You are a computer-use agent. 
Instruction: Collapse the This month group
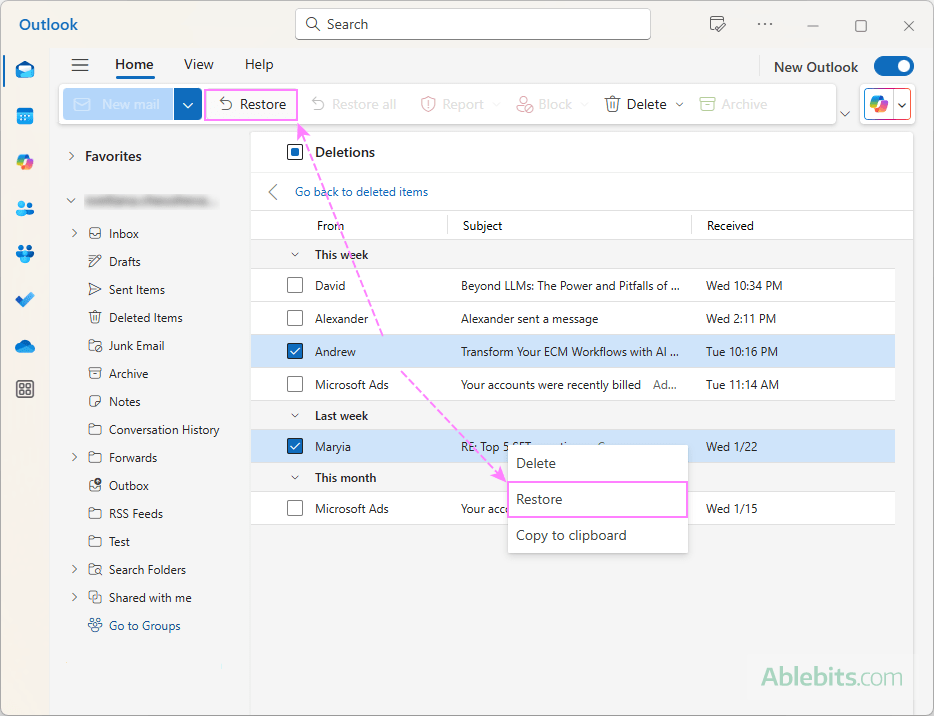click(x=295, y=477)
